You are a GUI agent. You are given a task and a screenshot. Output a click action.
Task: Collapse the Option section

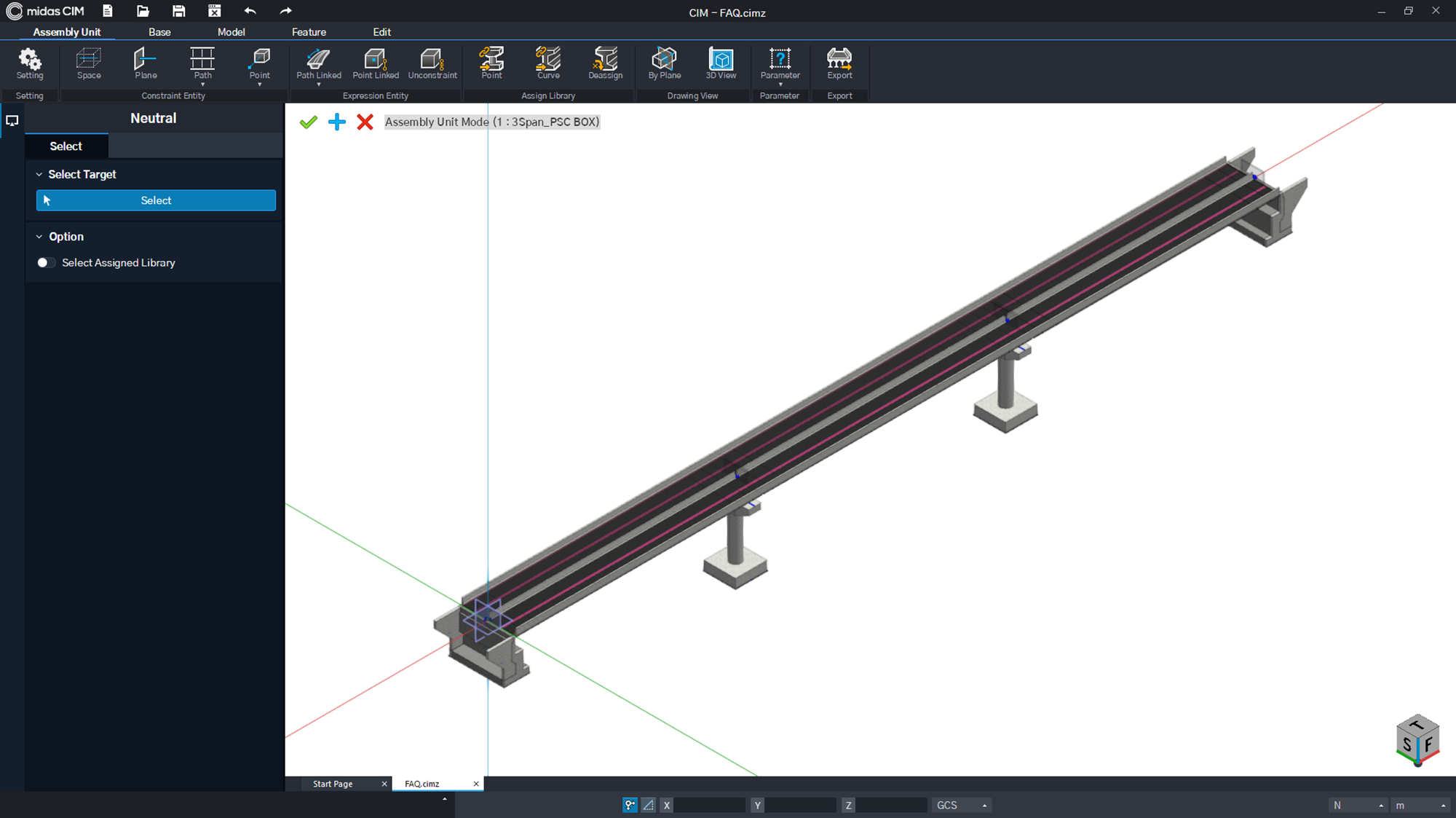pyautogui.click(x=39, y=237)
